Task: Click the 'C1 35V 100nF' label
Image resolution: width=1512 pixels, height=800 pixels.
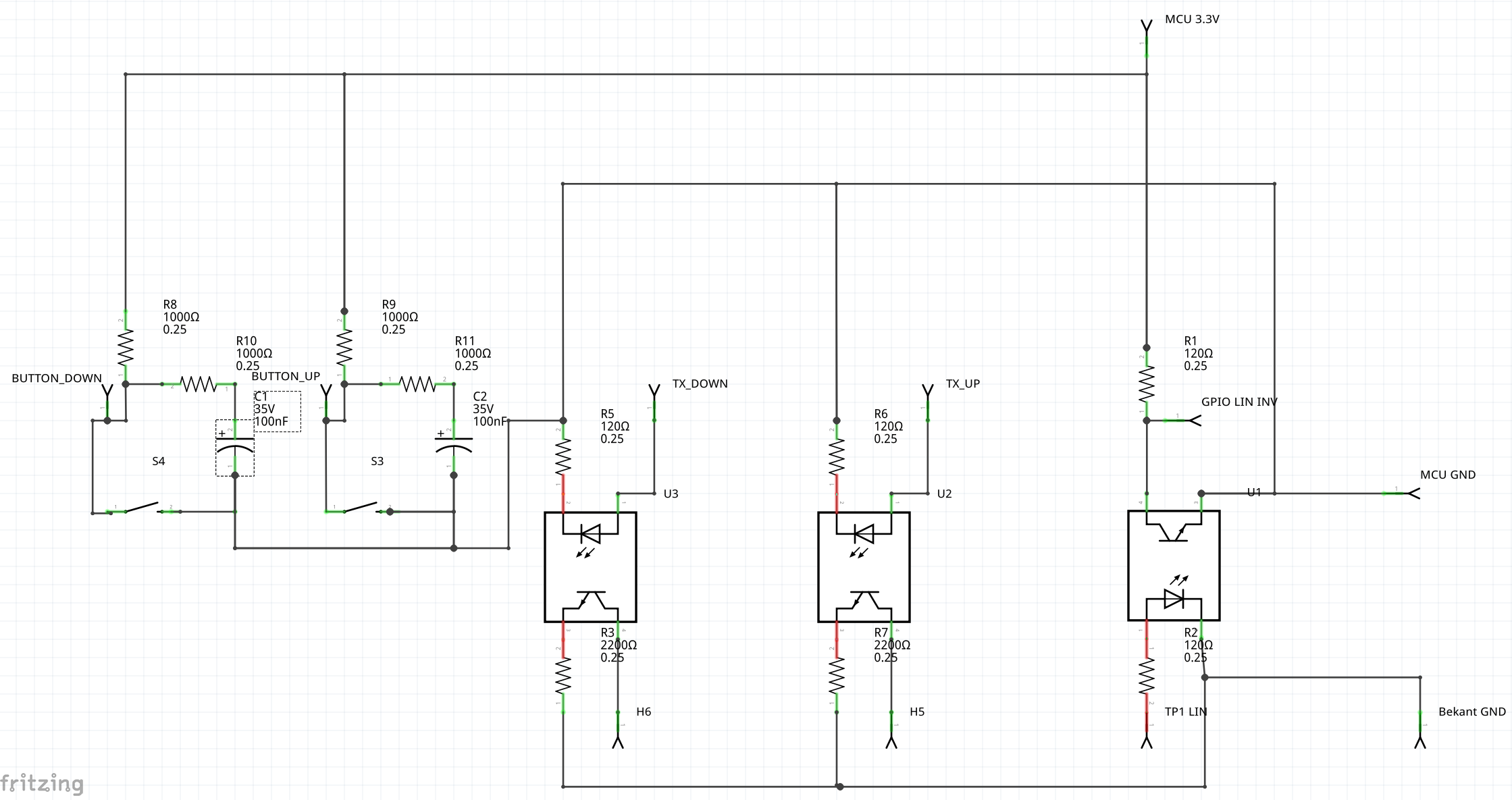Action: pos(271,409)
